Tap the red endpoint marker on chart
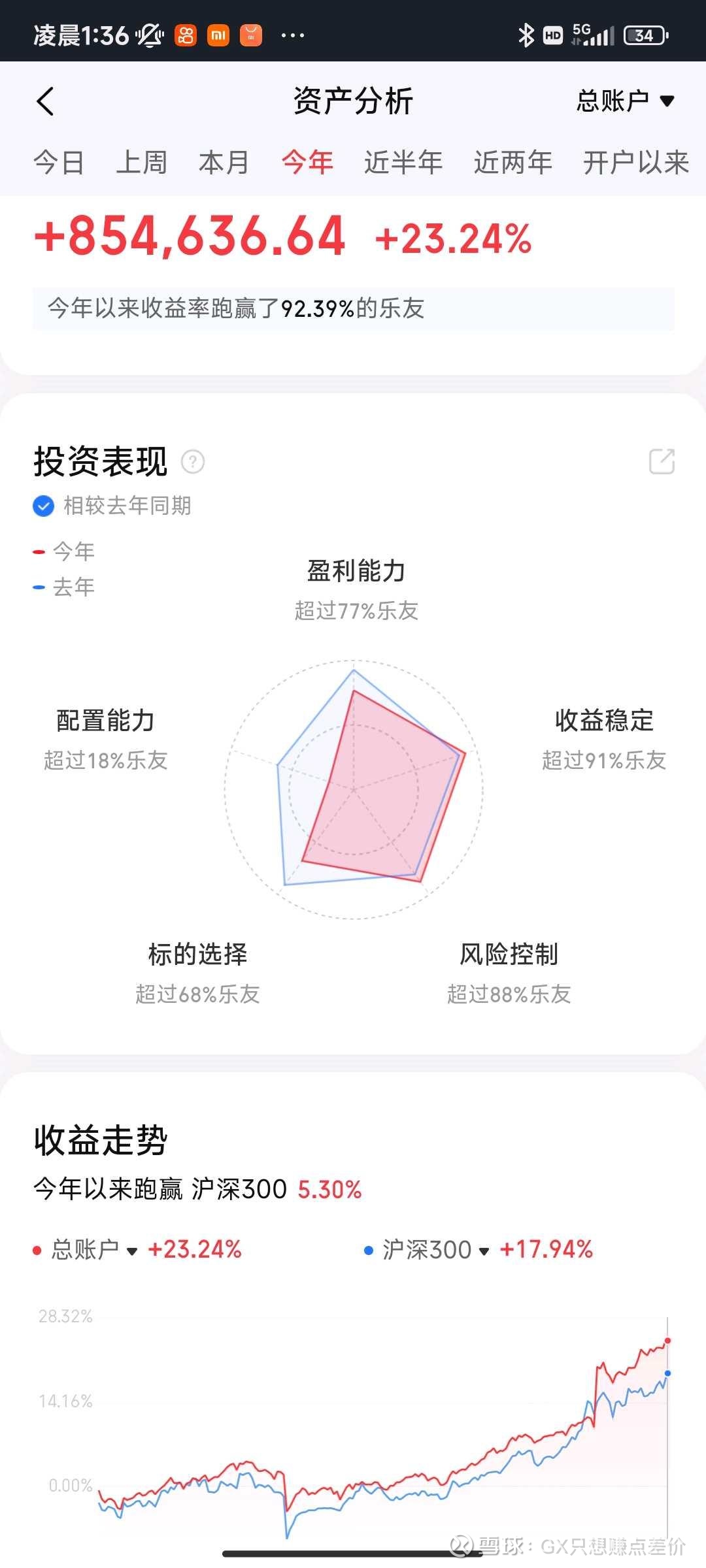 pyautogui.click(x=667, y=1341)
